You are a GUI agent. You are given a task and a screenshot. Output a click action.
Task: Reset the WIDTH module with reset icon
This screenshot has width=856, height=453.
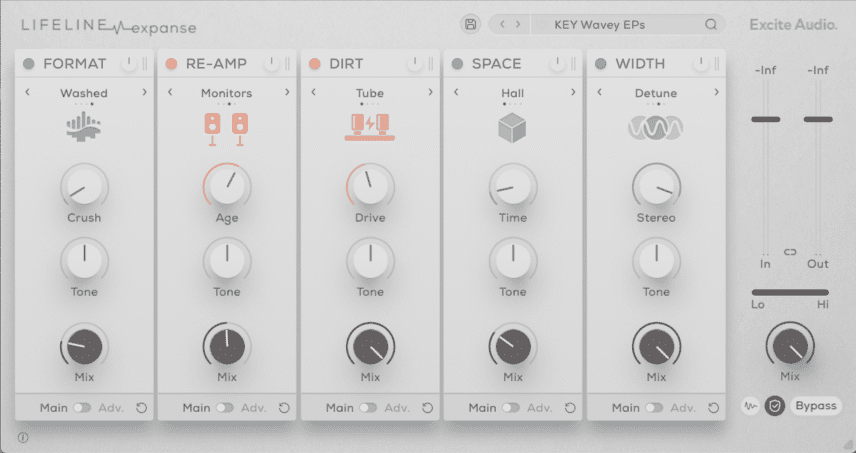pos(713,408)
